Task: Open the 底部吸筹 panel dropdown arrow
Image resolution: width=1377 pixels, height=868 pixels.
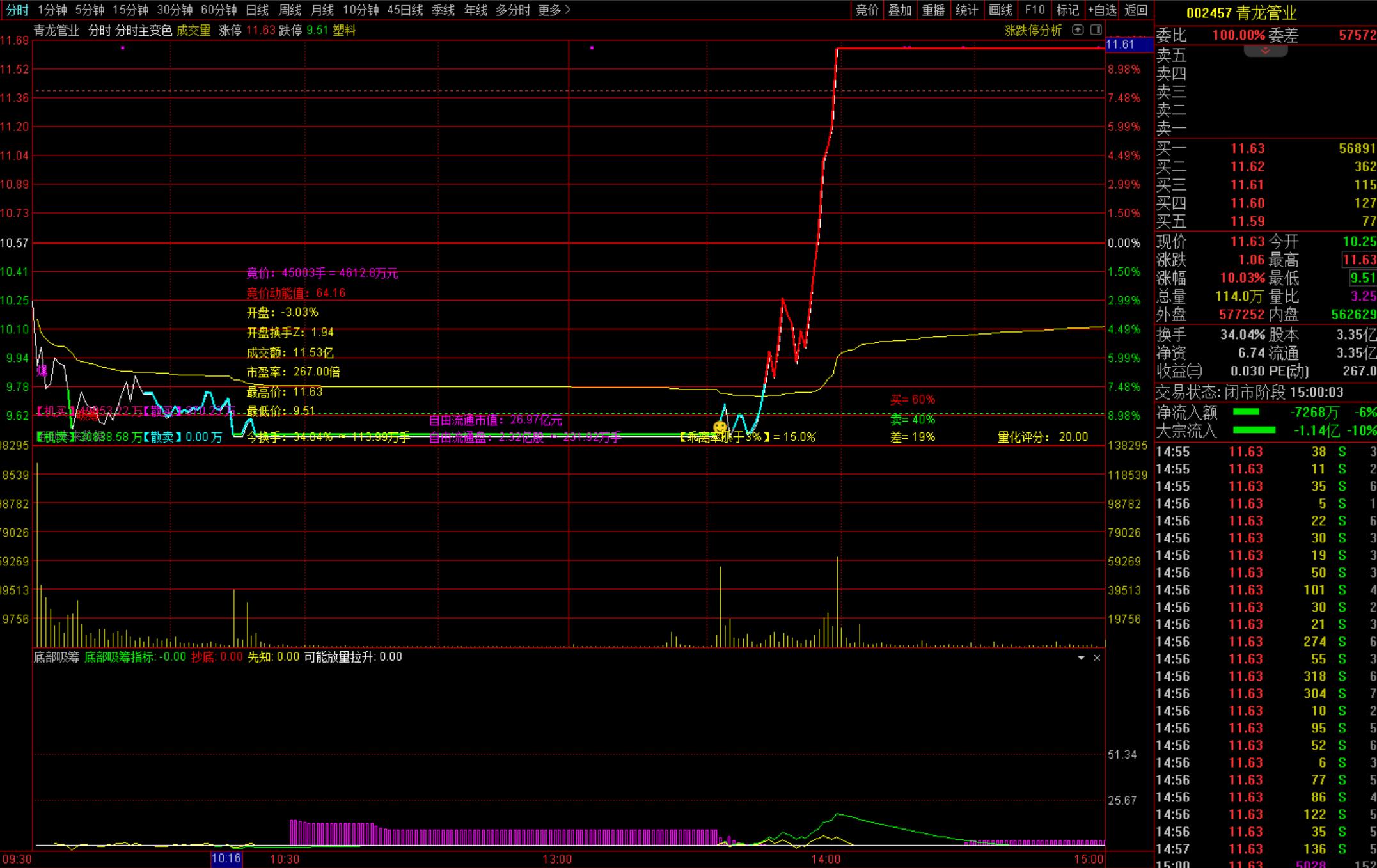Action: click(x=1081, y=658)
